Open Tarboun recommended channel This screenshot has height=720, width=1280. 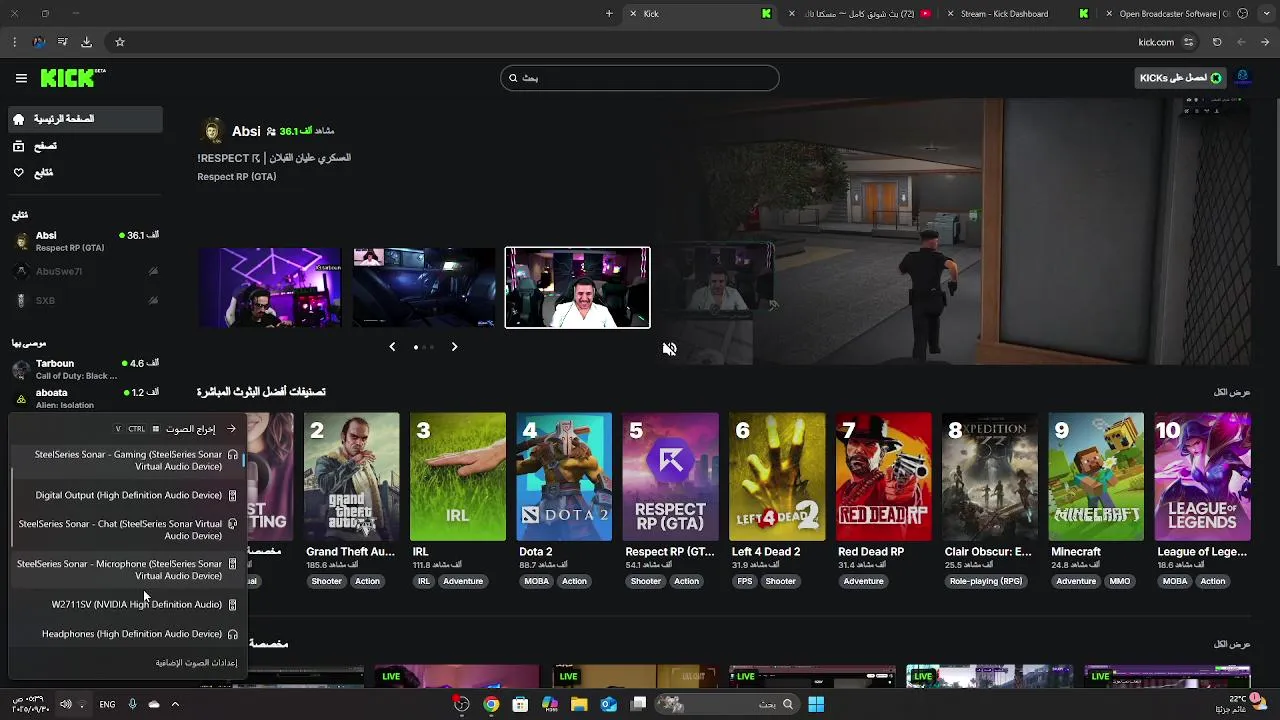(x=85, y=369)
